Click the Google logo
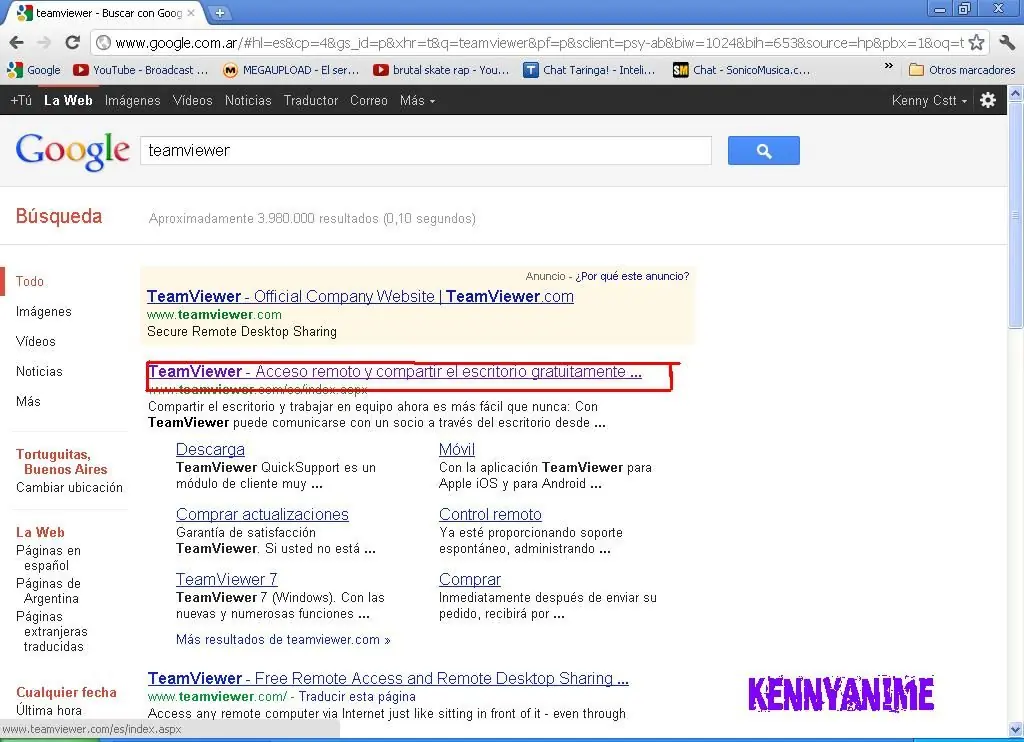Screen dimensions: 1024x742 72,152
